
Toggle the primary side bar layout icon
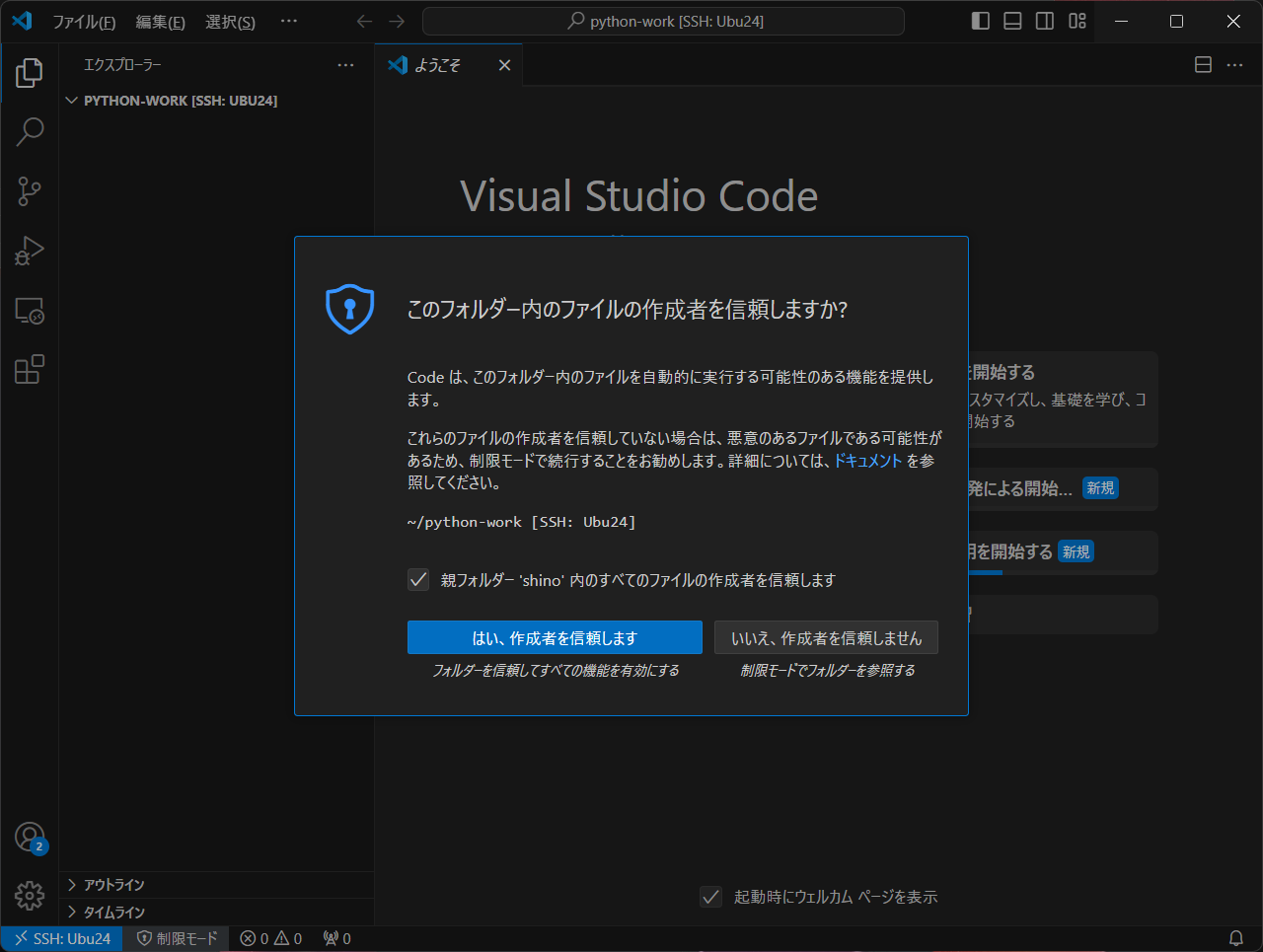(x=981, y=21)
